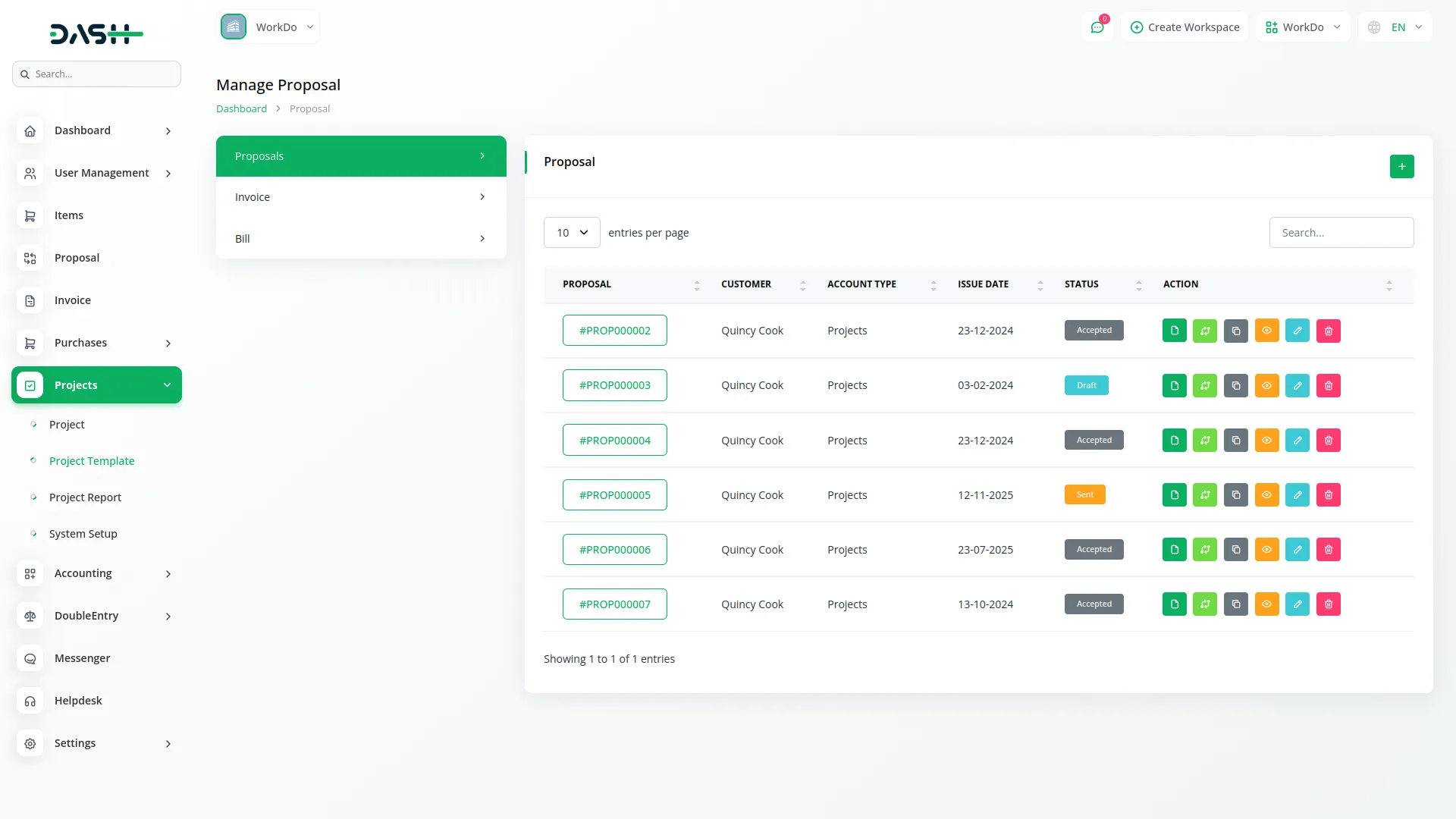
Task: Toggle sorting on the CUSTOMER column
Action: (803, 284)
